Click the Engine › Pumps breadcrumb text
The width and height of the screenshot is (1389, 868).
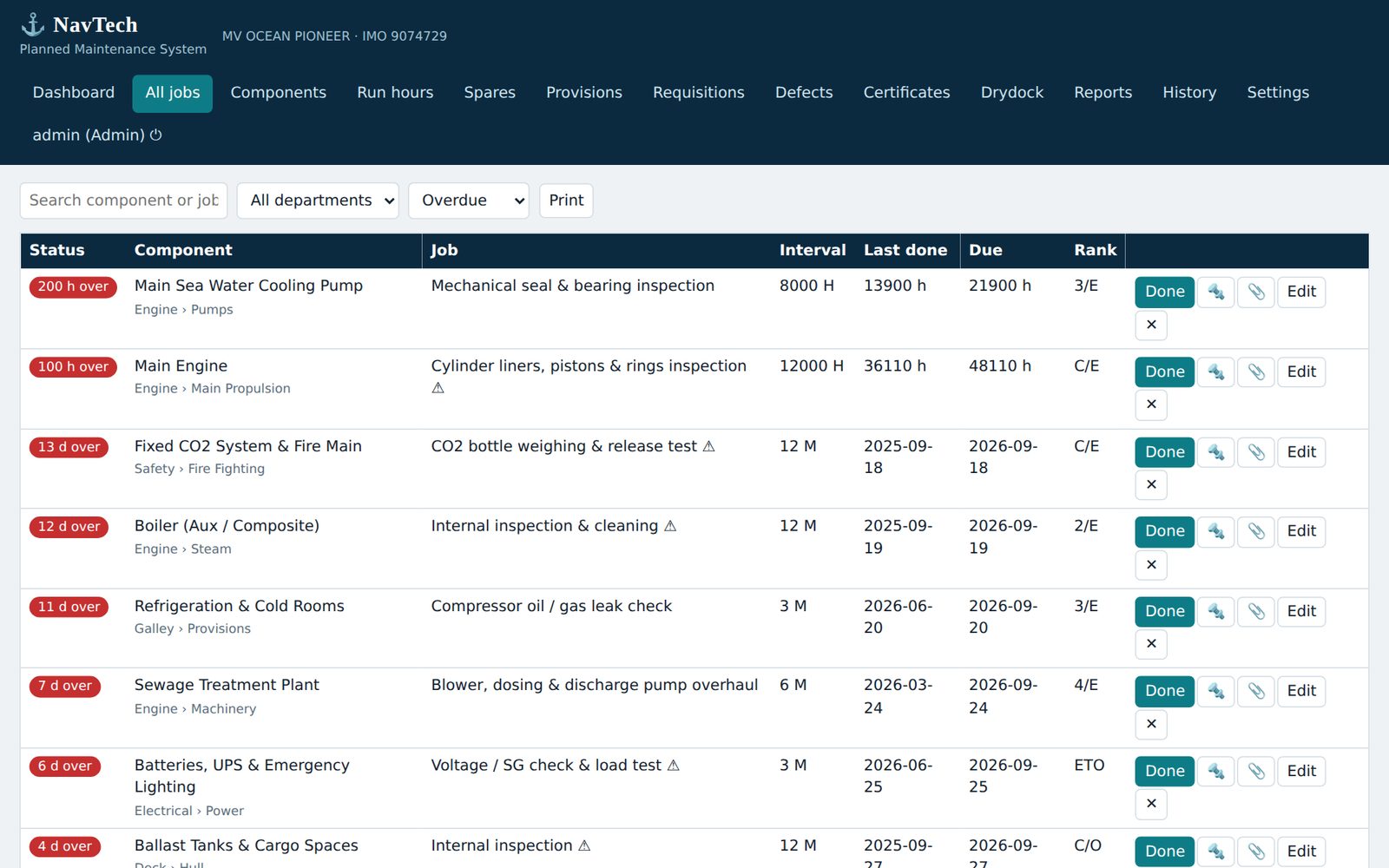[183, 310]
